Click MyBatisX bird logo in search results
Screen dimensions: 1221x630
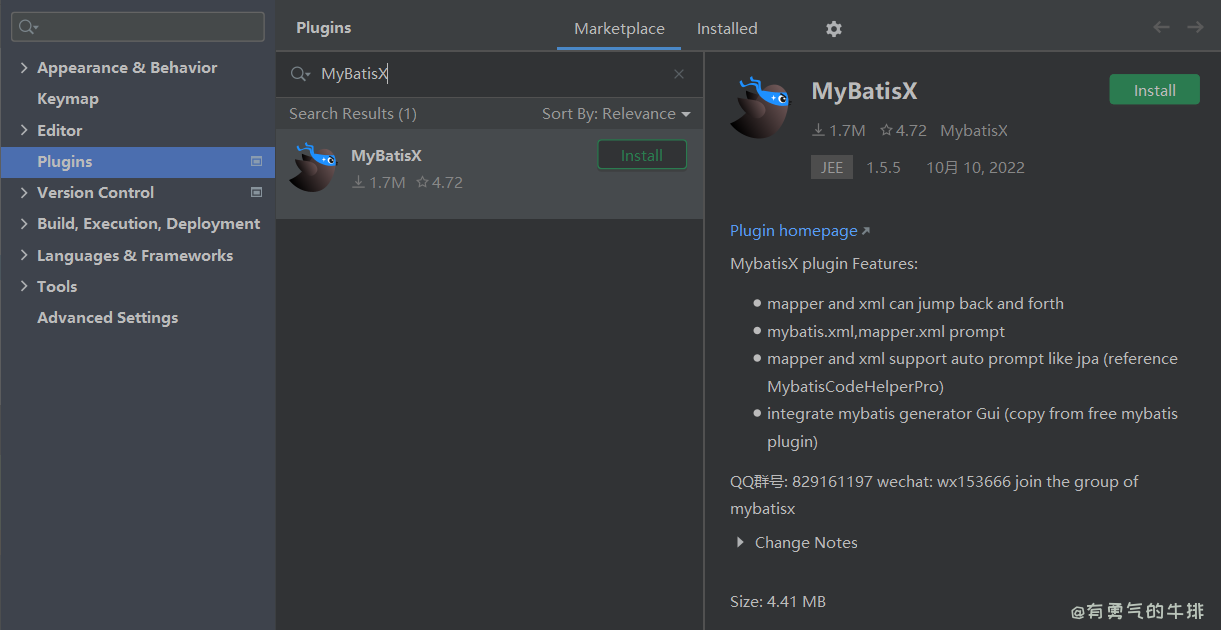(312, 167)
